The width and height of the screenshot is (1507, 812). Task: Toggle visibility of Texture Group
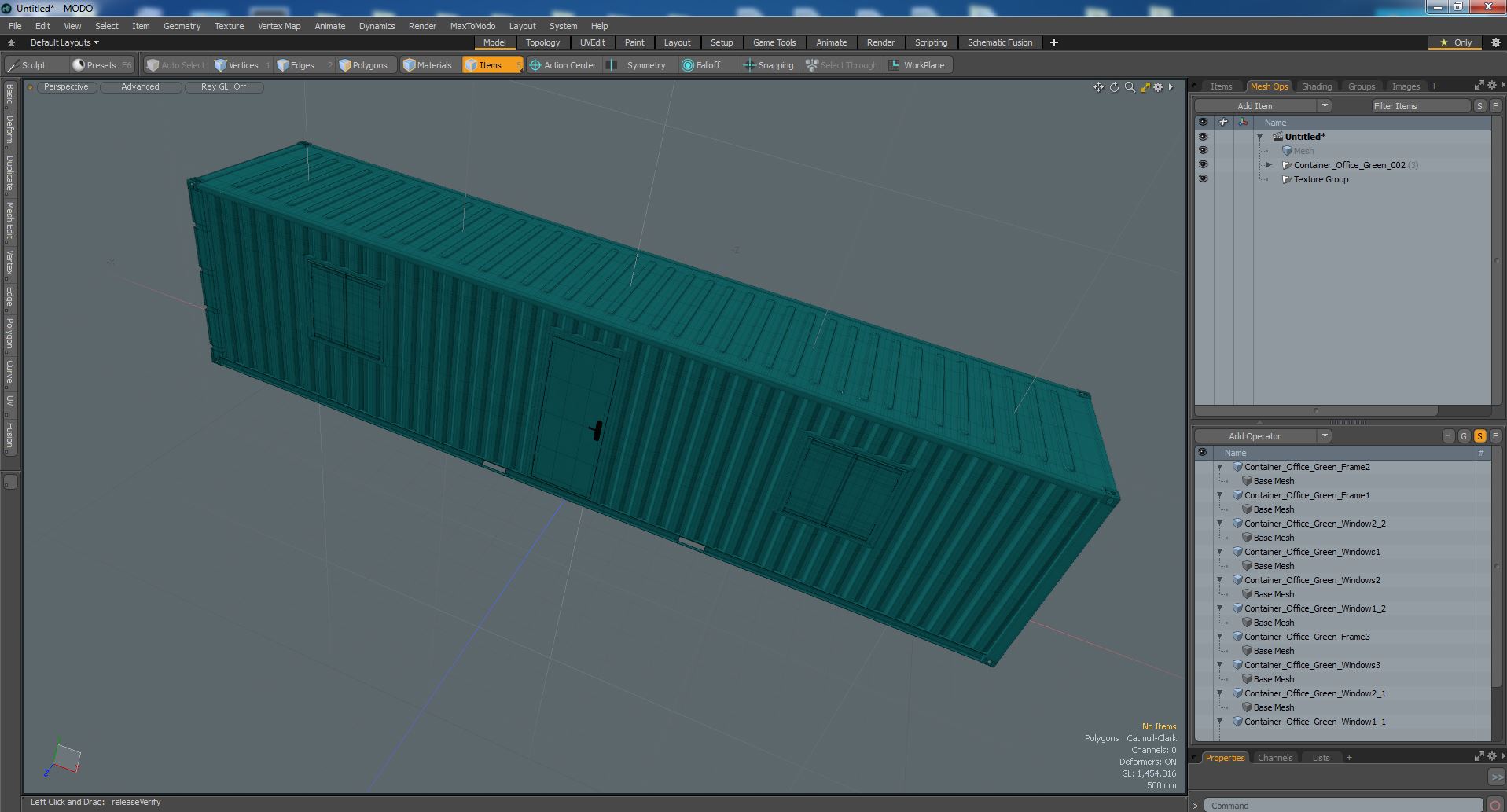pos(1203,179)
